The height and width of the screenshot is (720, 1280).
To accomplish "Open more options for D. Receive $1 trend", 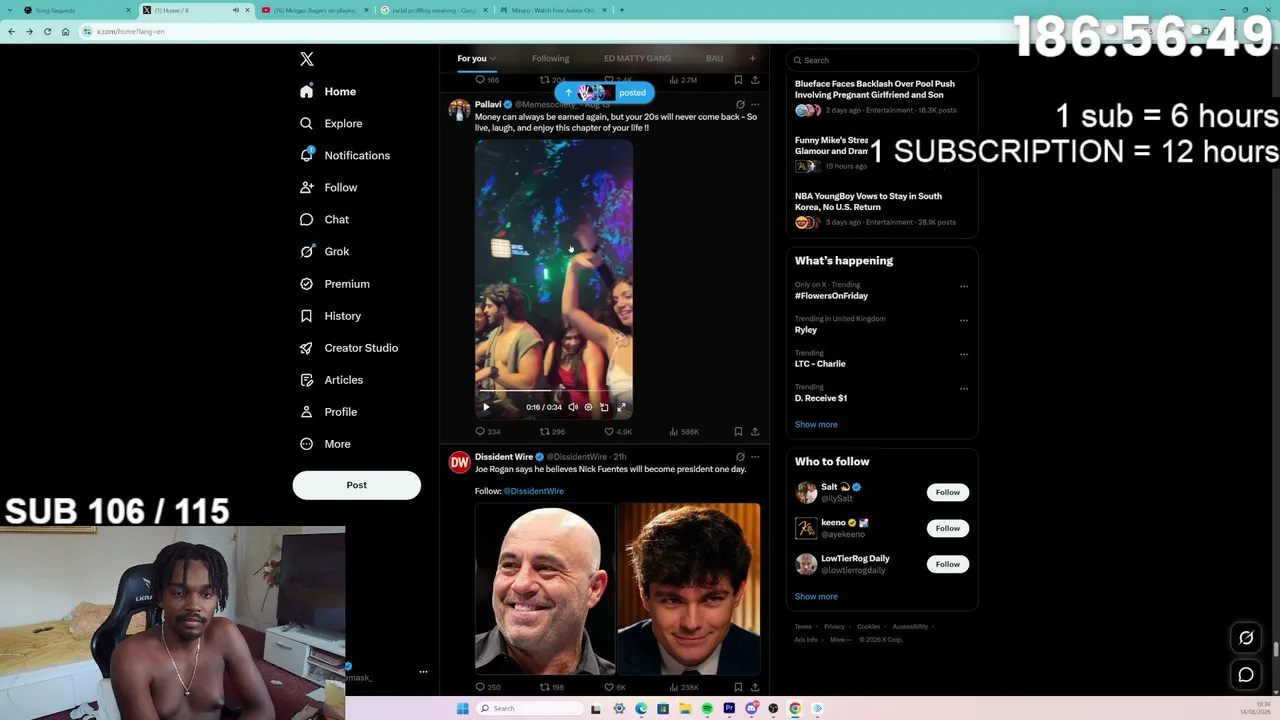I will (964, 388).
